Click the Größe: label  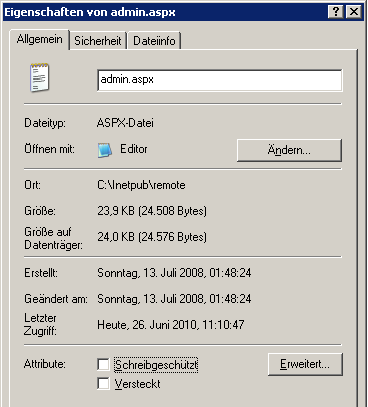(40, 211)
